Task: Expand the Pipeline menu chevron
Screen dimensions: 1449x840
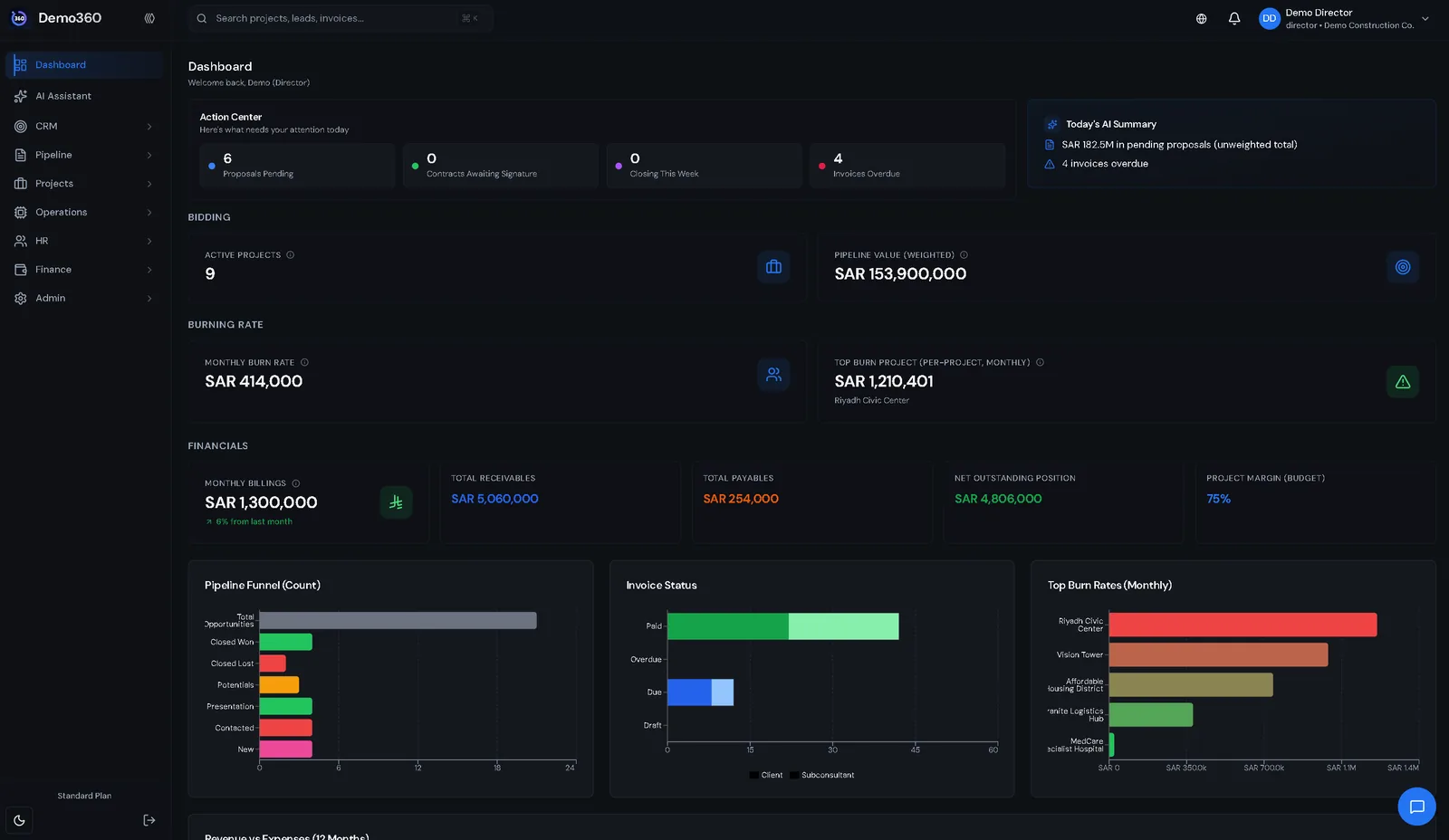Action: (x=149, y=156)
